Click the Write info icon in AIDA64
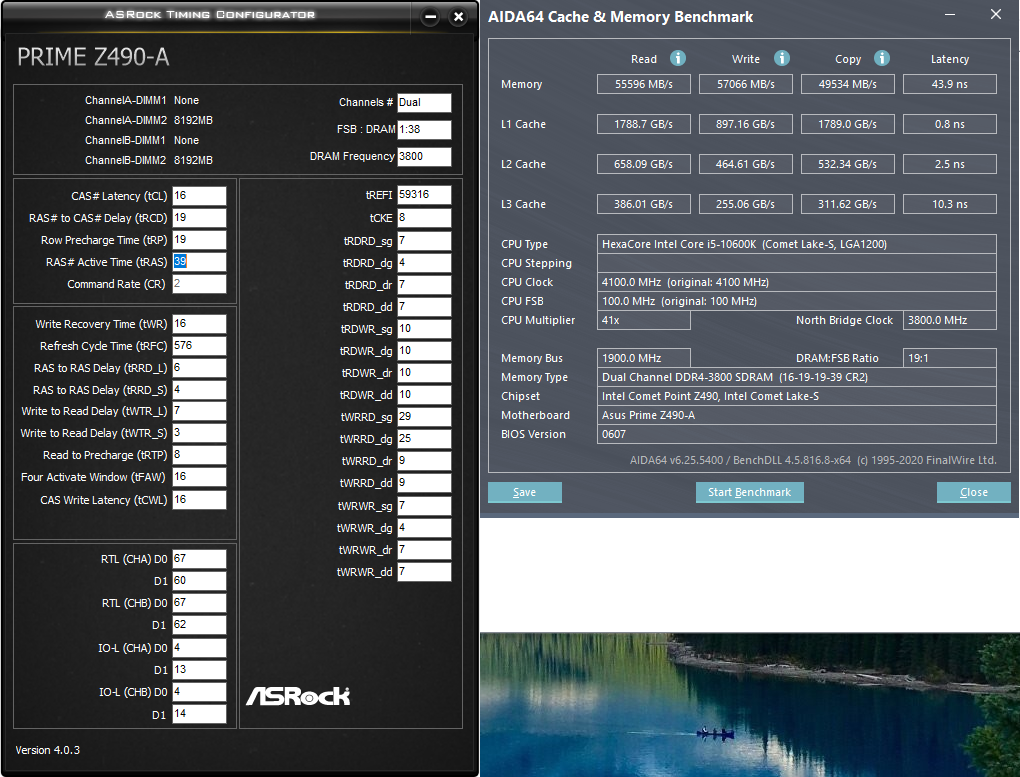The width and height of the screenshot is (1020, 777). (x=781, y=59)
